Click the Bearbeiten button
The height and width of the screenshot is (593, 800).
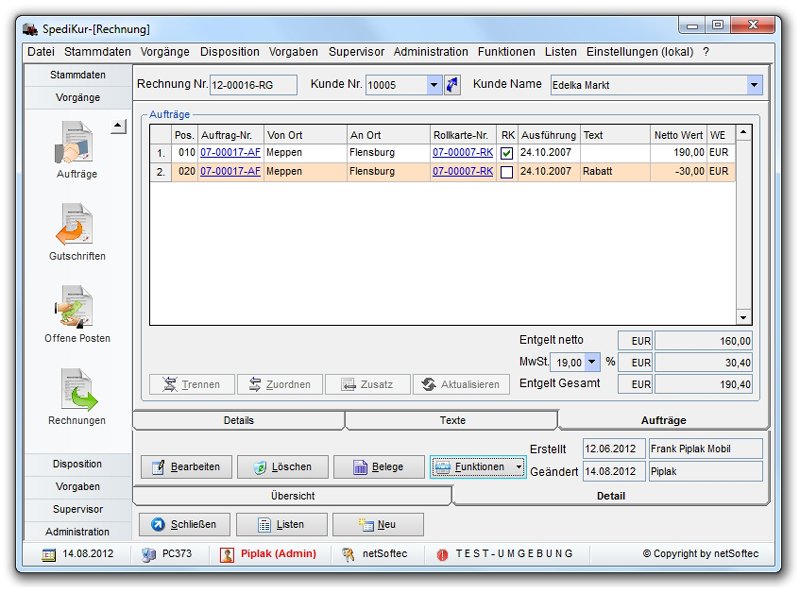click(186, 467)
